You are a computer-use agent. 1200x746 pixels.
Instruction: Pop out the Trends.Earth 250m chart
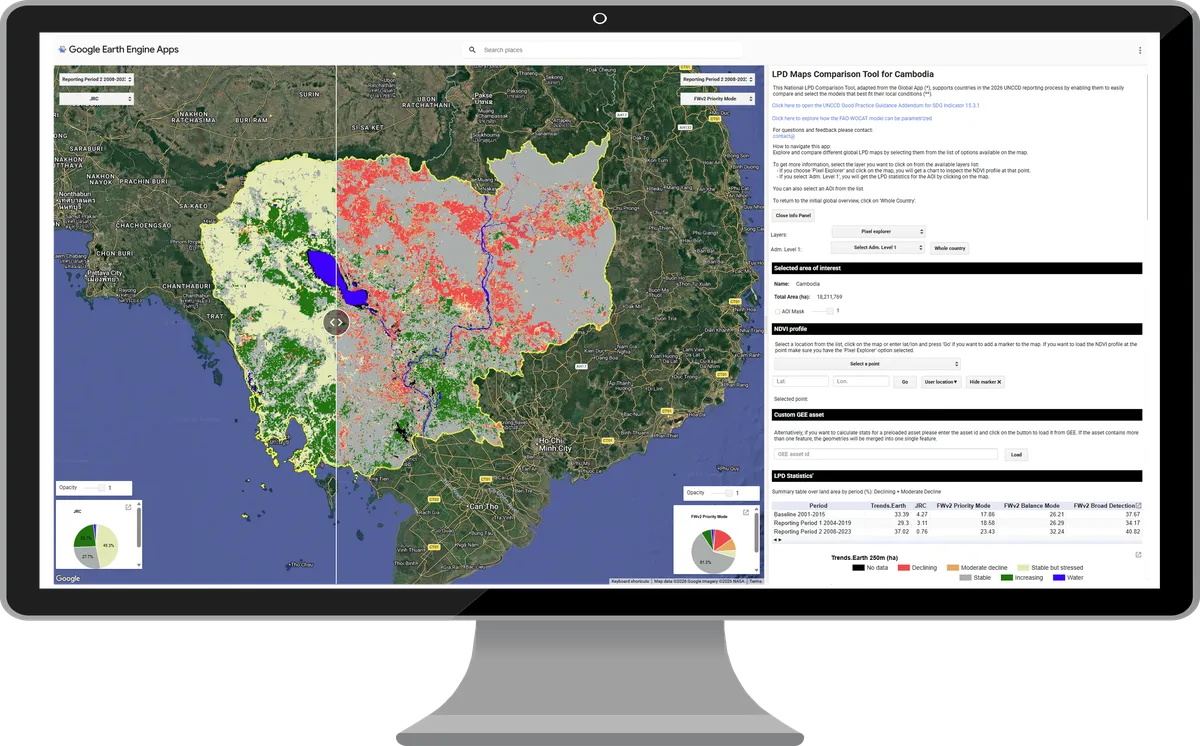pos(1138,555)
